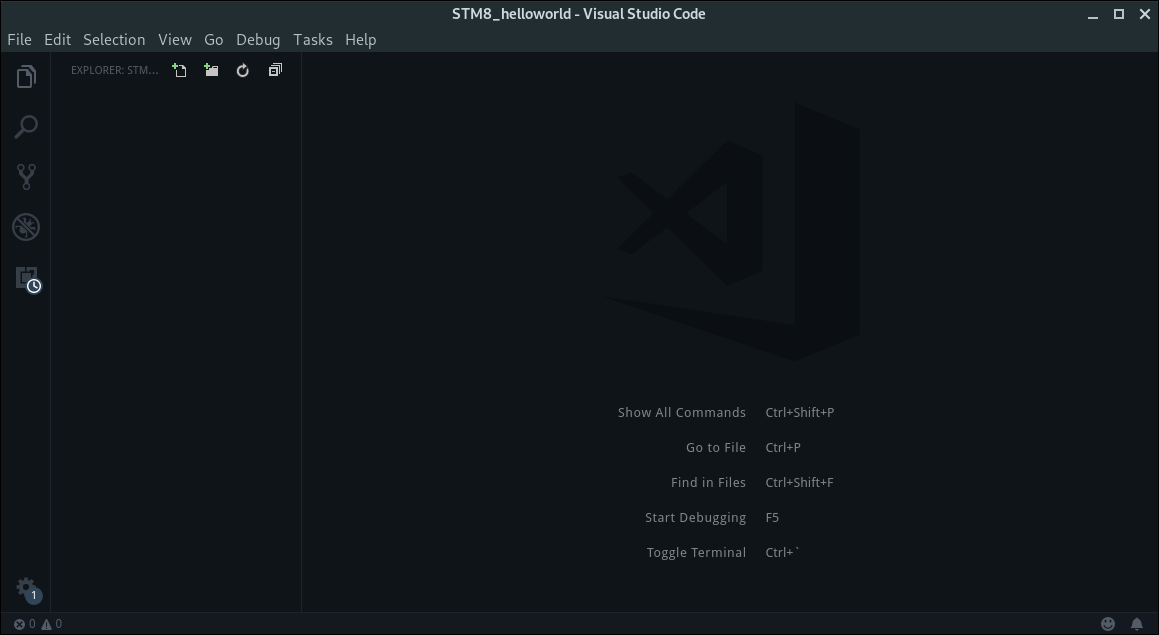Open the Manage gear menu
Screen dimensions: 1159x635
[27, 590]
